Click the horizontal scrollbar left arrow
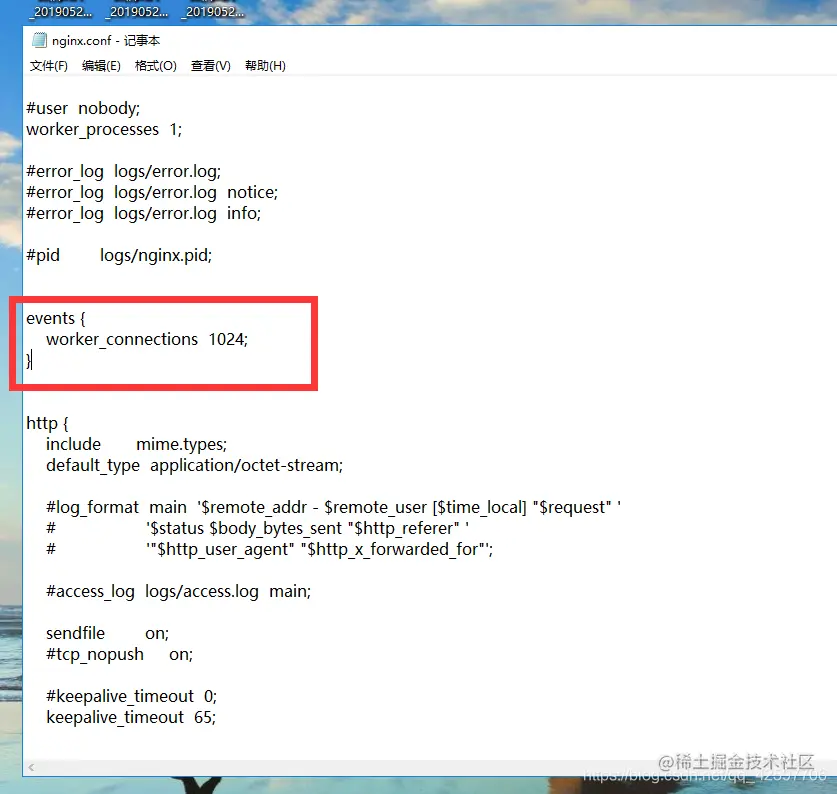The height and width of the screenshot is (794, 837). pyautogui.click(x=31, y=767)
